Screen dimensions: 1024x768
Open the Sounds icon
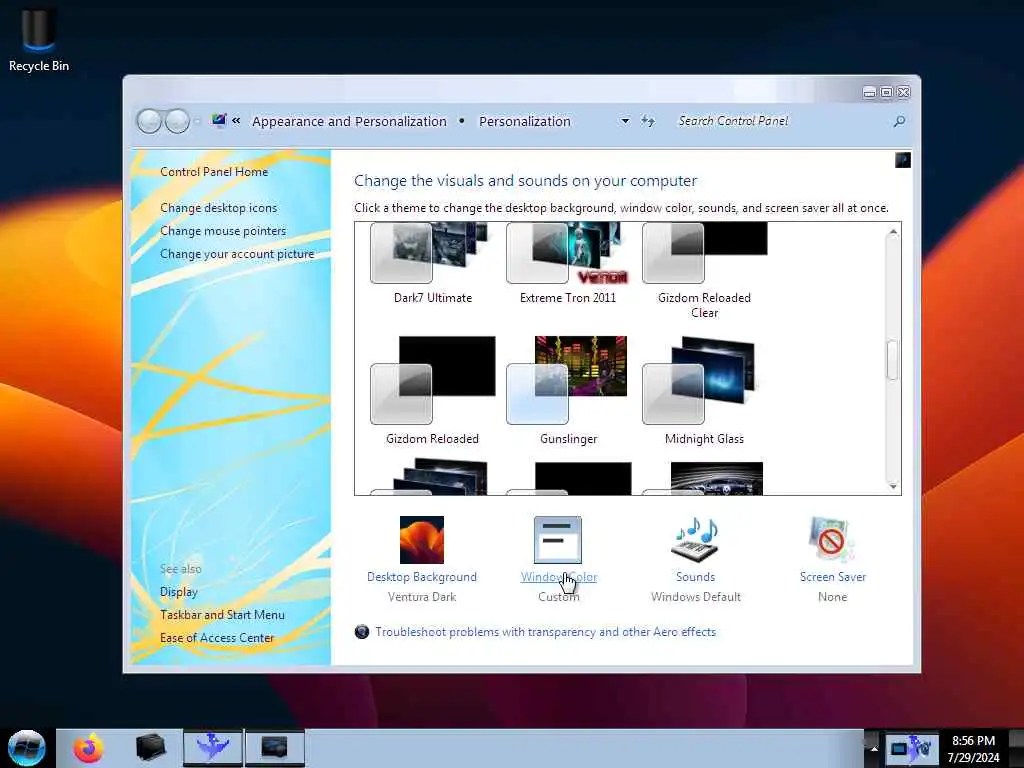coord(695,540)
